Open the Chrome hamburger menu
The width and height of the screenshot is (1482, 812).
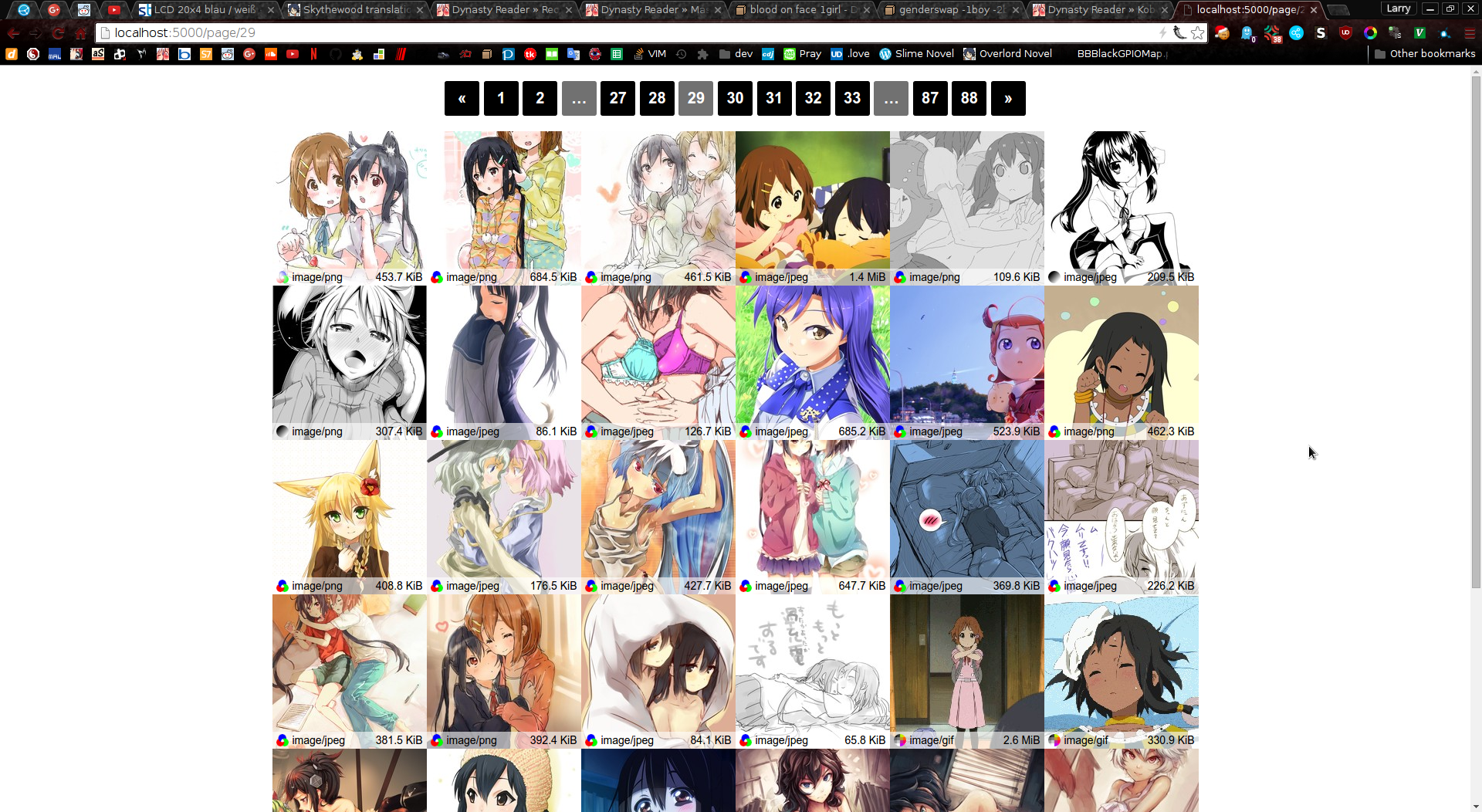(1469, 32)
